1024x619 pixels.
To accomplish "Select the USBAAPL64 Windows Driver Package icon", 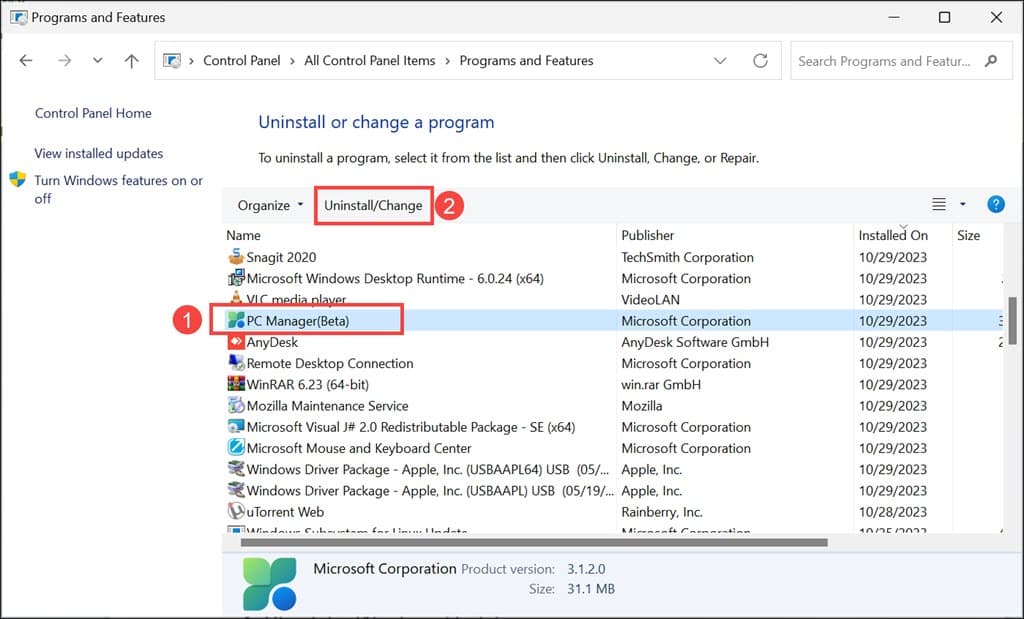I will (x=236, y=469).
